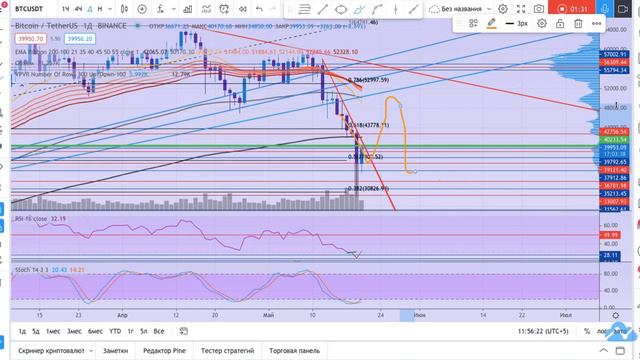The image size is (640, 360).
Task: Open the Без названия layout dropdown
Action: (460, 9)
